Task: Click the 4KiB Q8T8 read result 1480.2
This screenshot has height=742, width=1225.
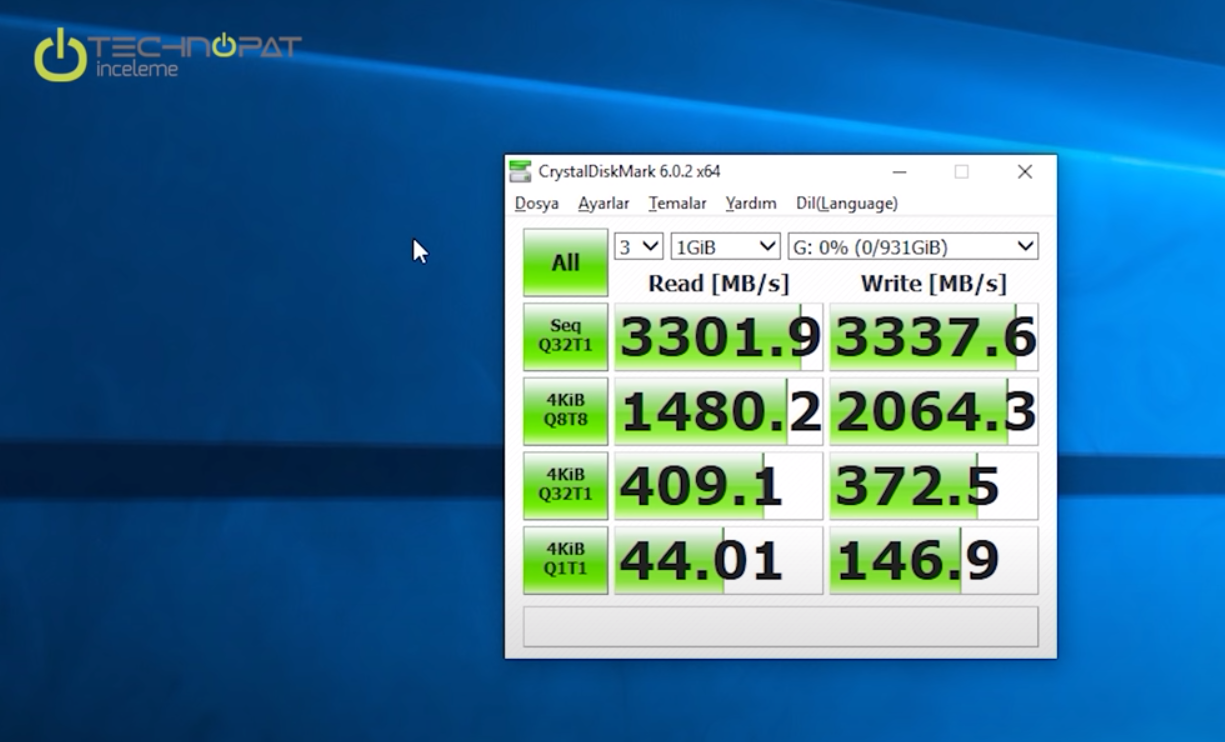Action: point(718,411)
